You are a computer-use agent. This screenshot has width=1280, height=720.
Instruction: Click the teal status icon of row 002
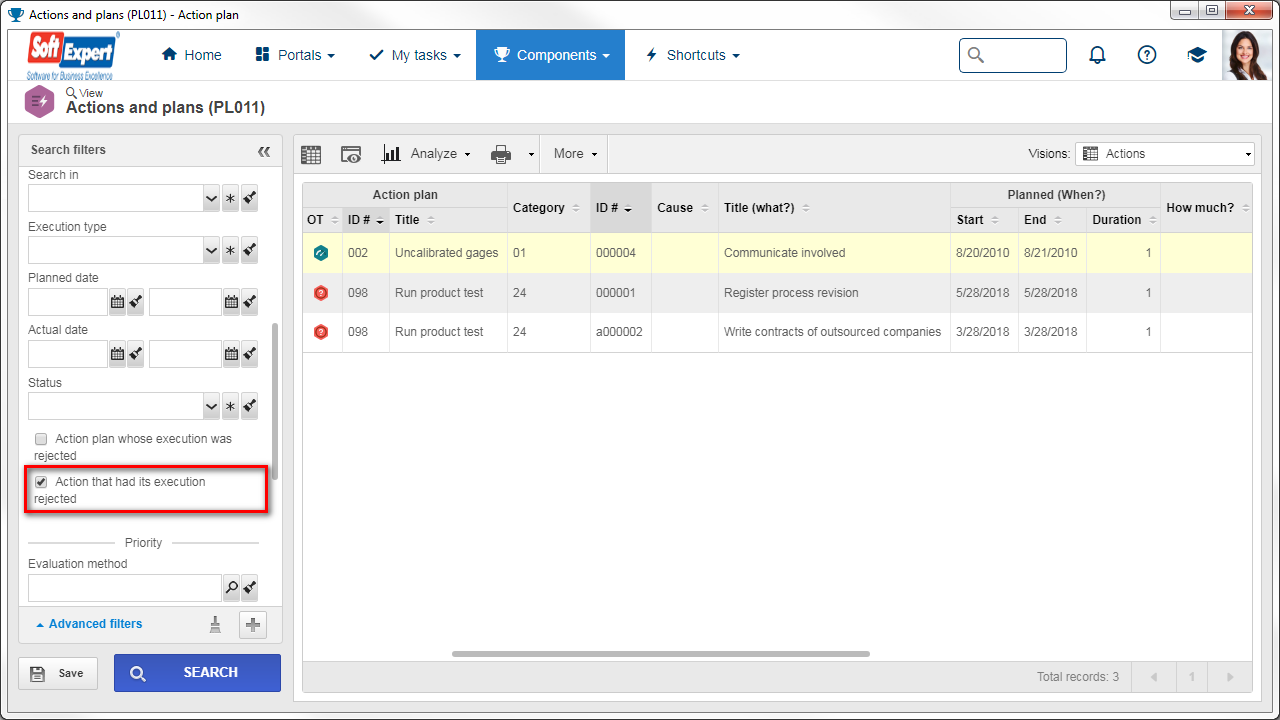[321, 254]
